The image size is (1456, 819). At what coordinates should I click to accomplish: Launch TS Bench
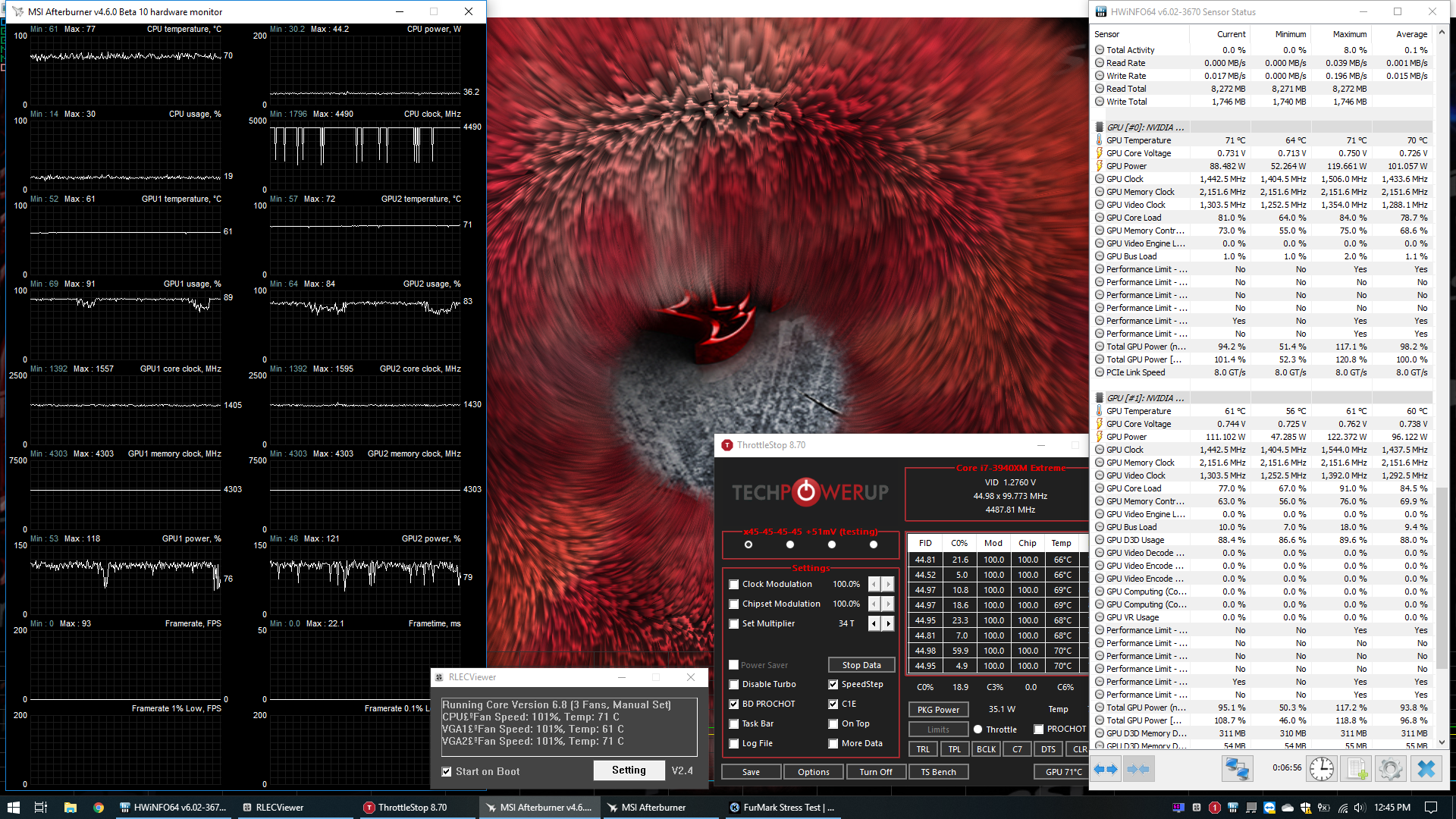click(938, 772)
